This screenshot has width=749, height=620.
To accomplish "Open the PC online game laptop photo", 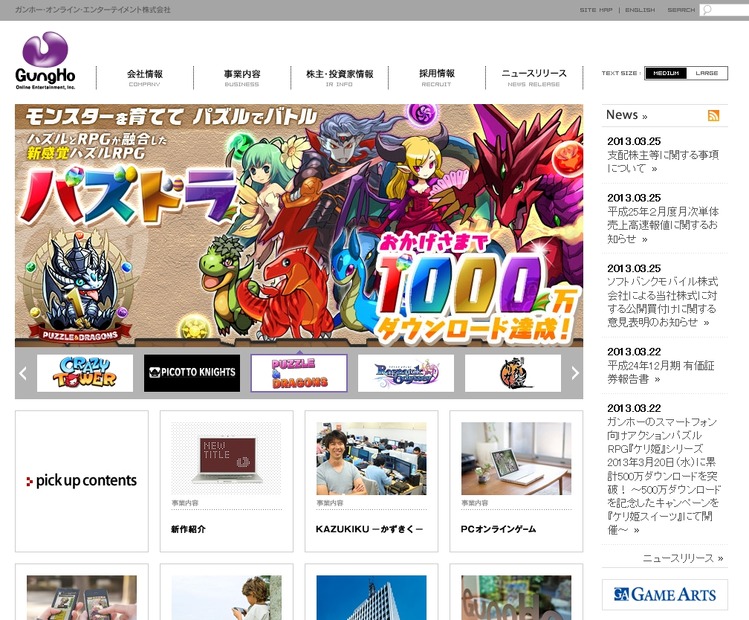I will [x=516, y=459].
